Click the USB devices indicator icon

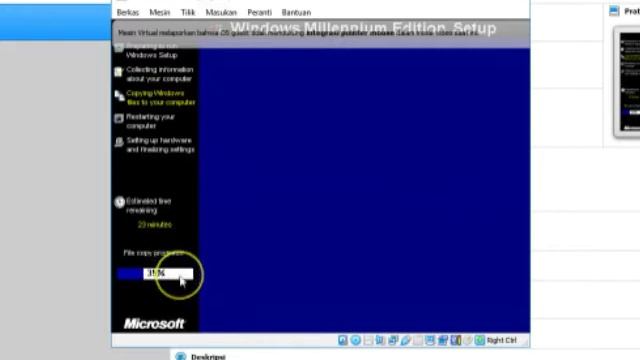405,340
